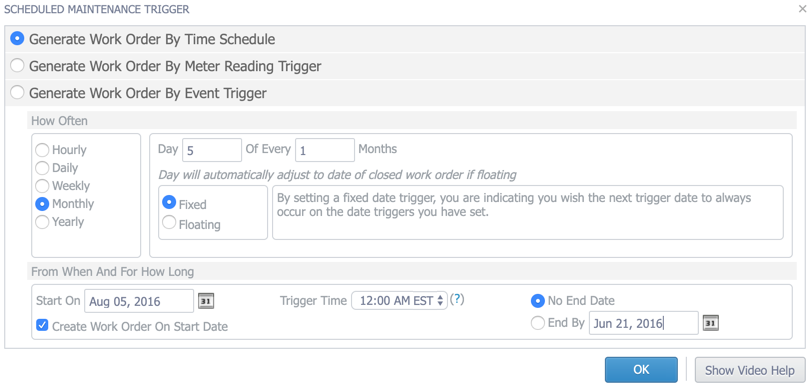Screen dimensions: 810x388
Task: Select Generate Work Order By Meter Reading Trigger
Action: point(18,66)
